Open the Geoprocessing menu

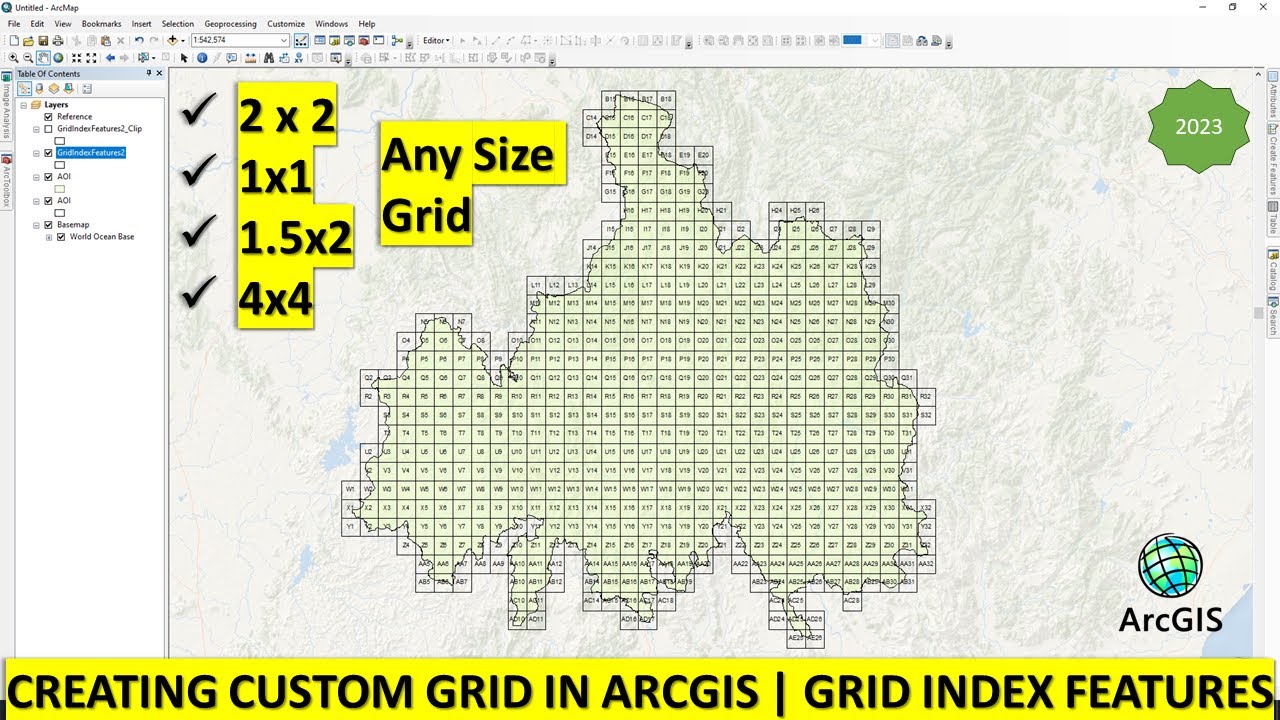(230, 23)
